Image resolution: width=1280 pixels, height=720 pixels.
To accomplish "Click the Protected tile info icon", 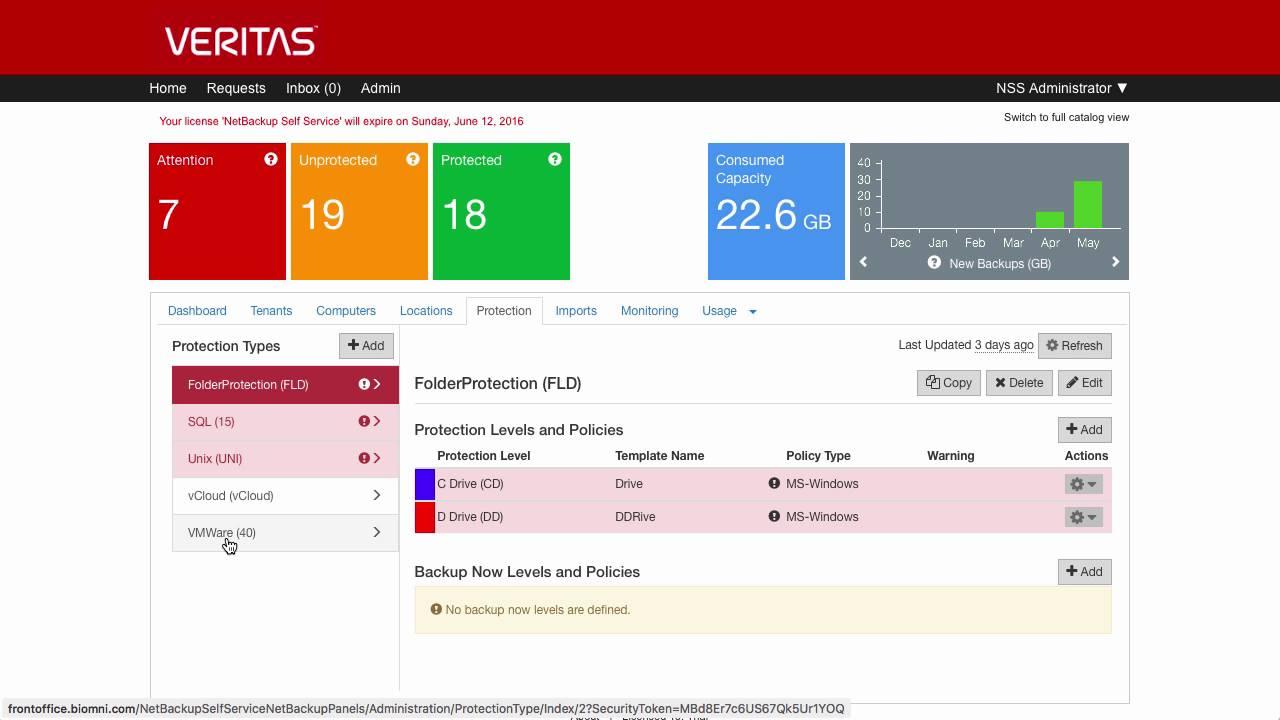I will click(555, 159).
